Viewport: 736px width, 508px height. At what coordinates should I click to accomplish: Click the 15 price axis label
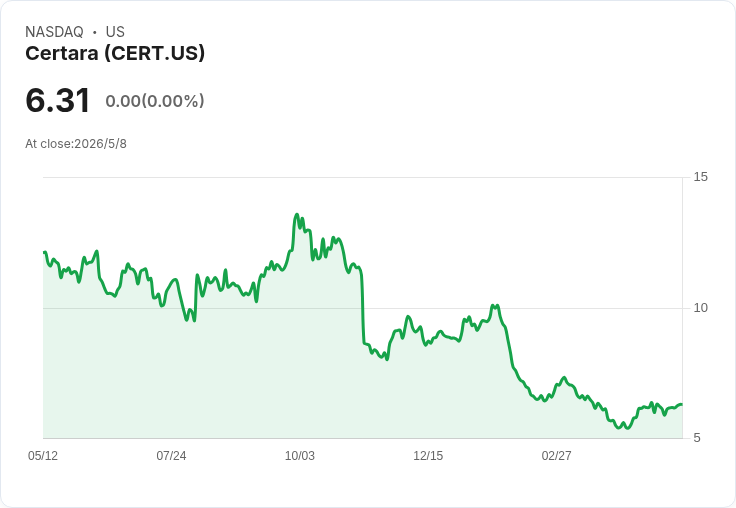click(700, 177)
